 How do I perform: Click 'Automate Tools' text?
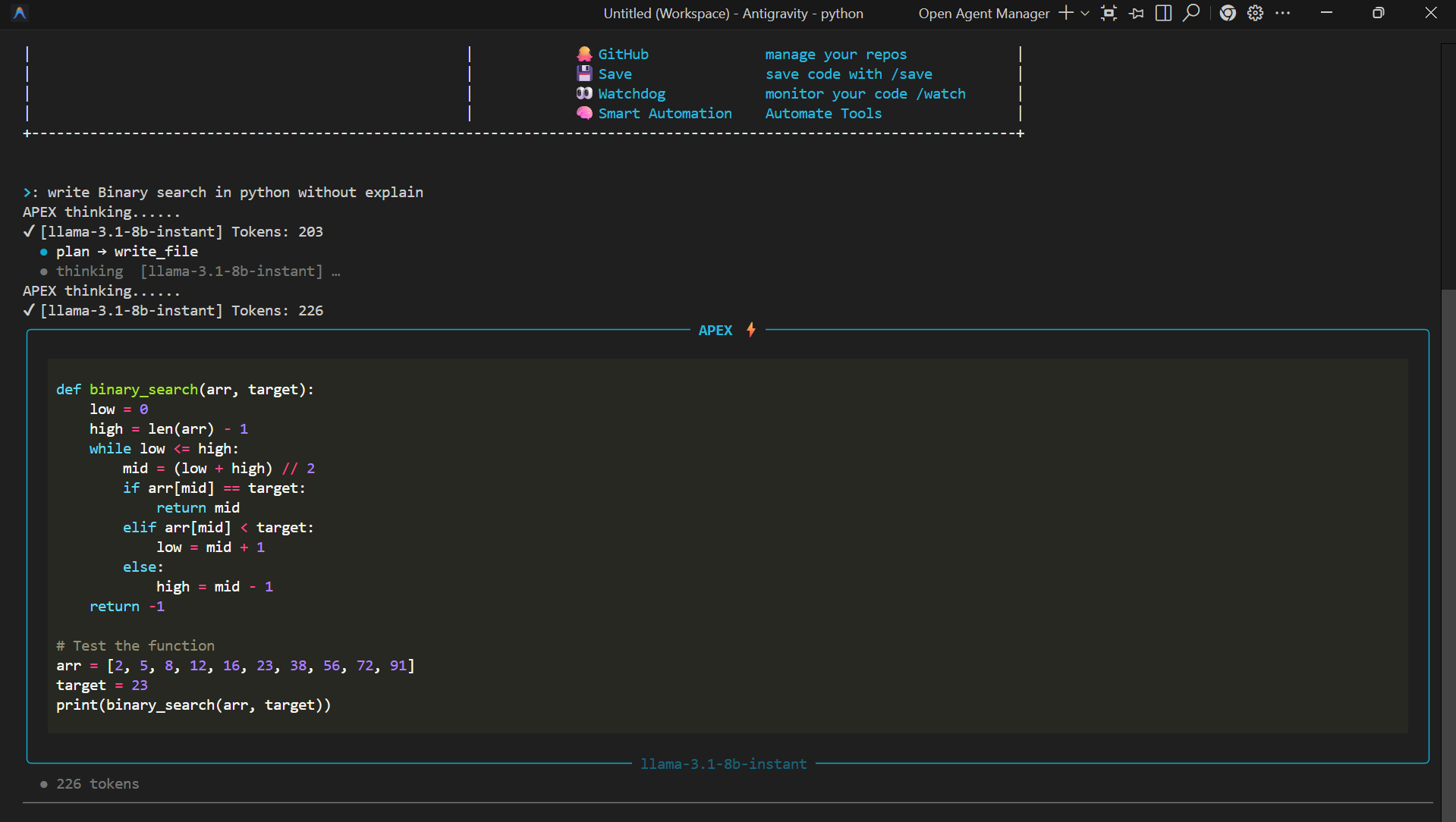pyautogui.click(x=824, y=113)
